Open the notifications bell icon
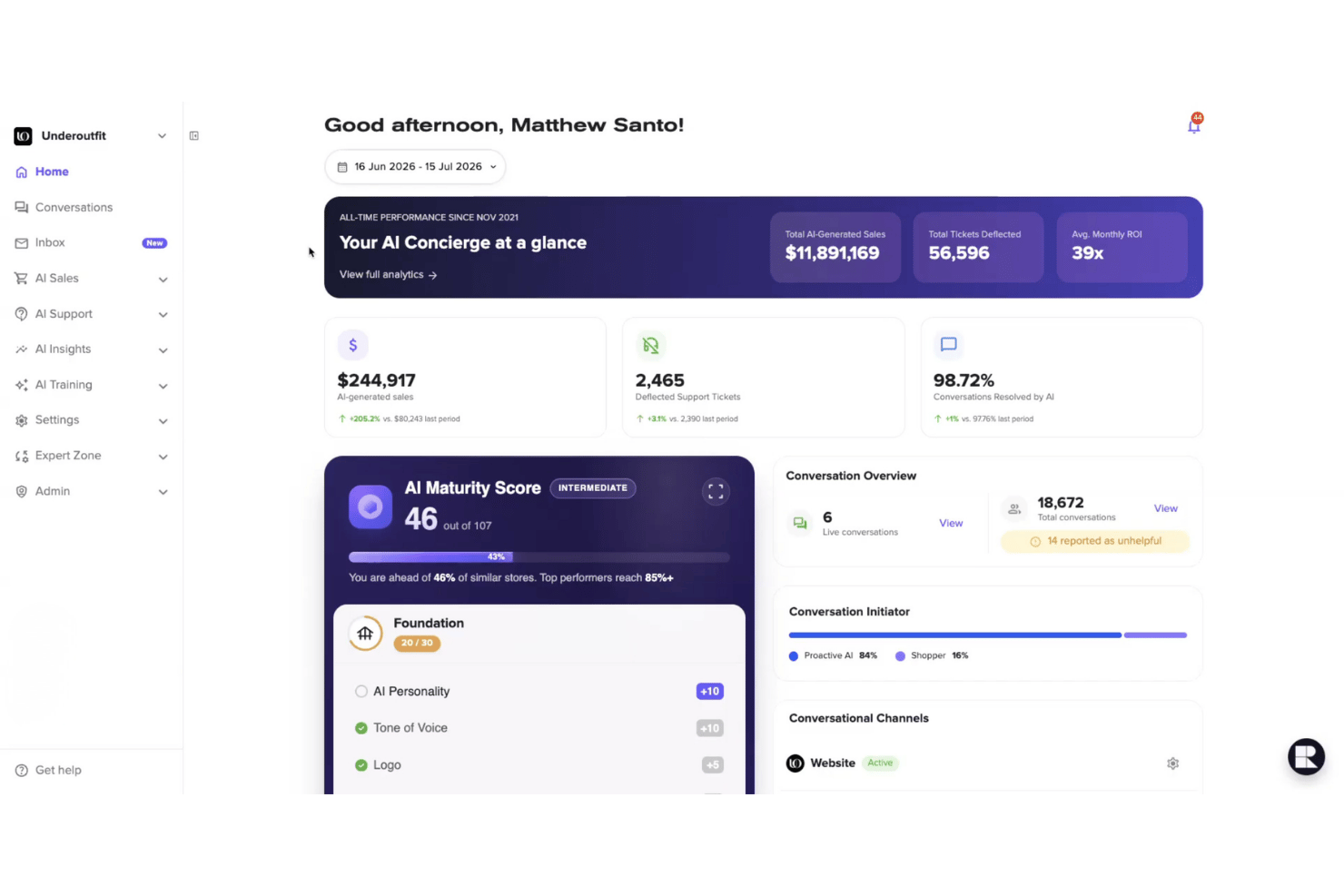The width and height of the screenshot is (1344, 896). click(x=1194, y=125)
